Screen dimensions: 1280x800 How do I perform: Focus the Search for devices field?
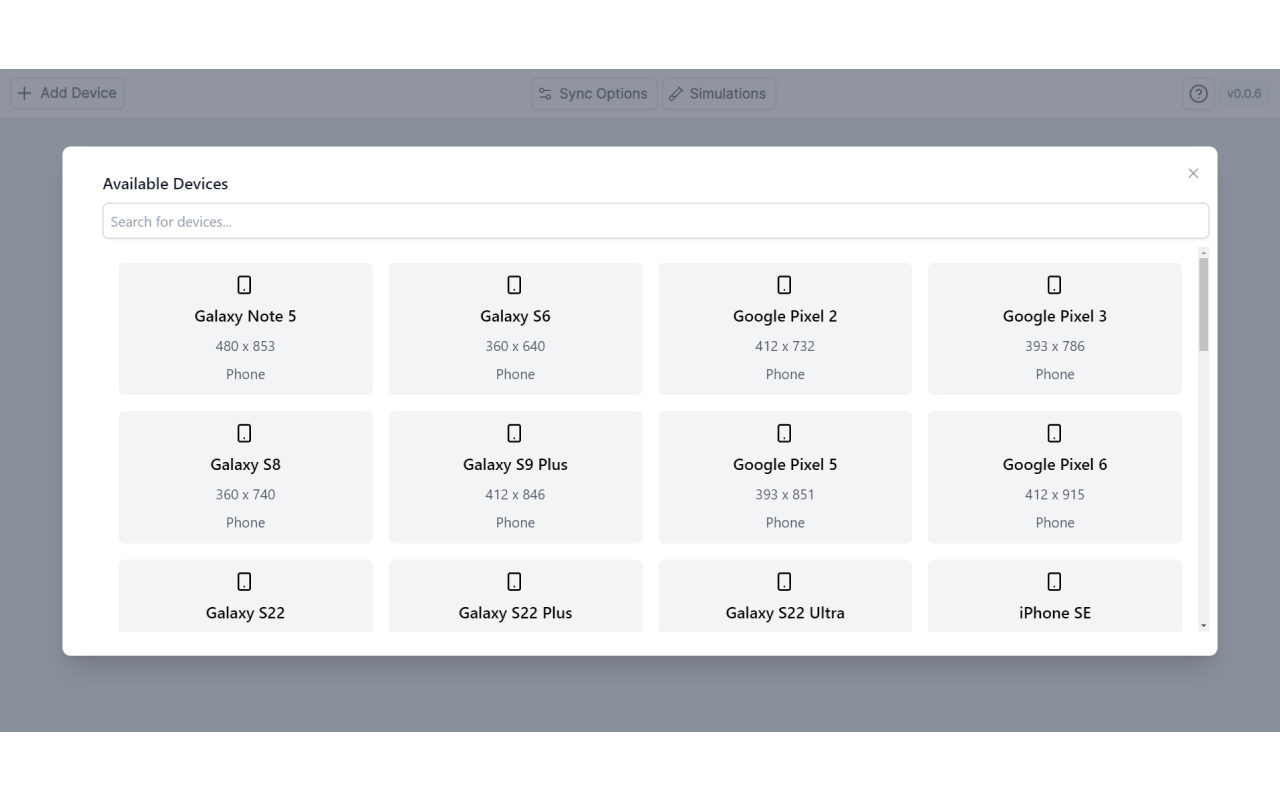[x=656, y=221]
